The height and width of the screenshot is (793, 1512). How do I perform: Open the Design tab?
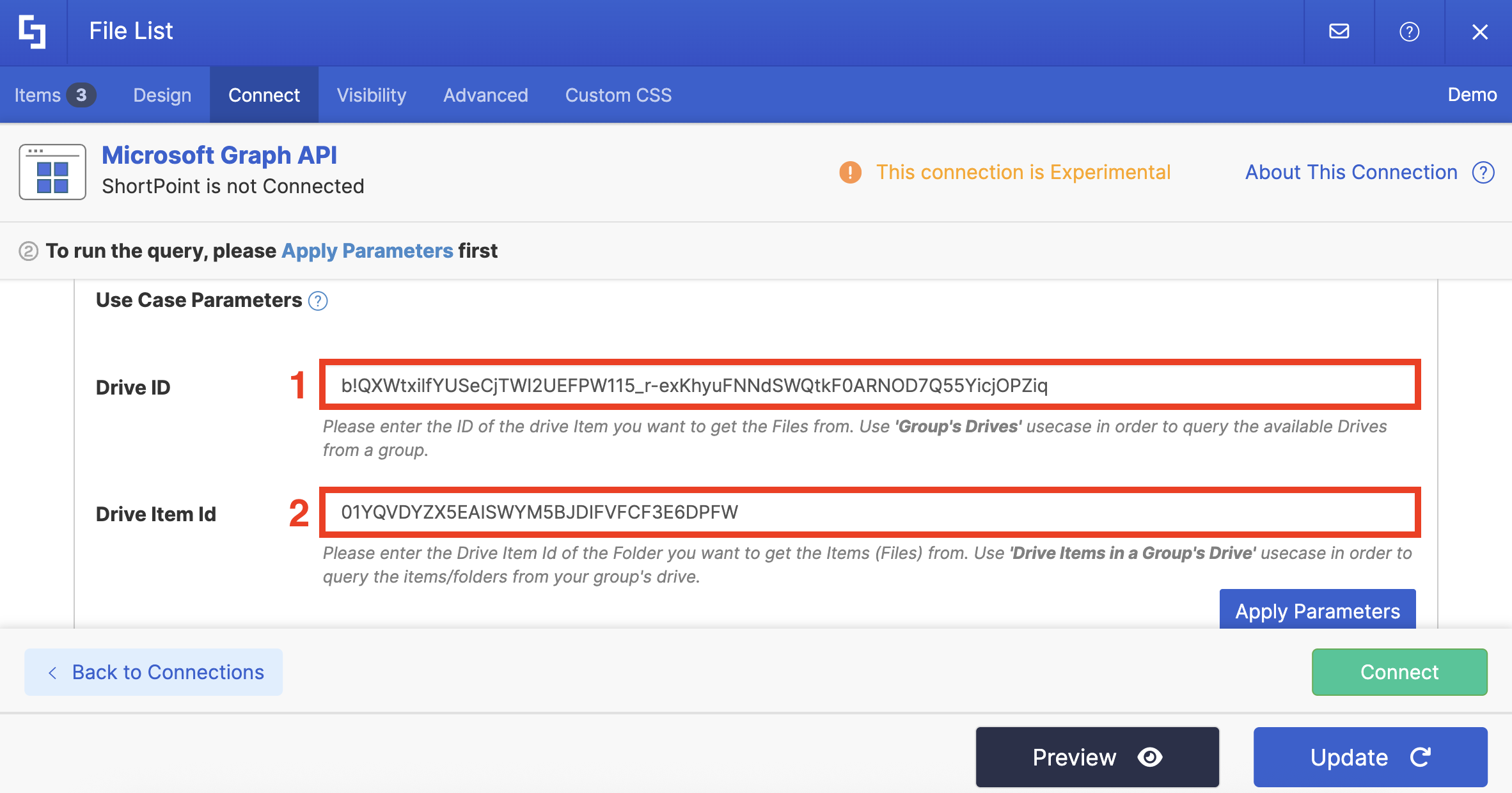(x=162, y=95)
